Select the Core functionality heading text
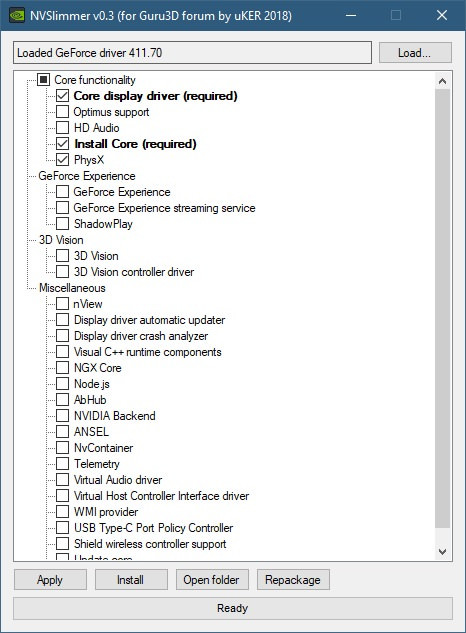 95,80
